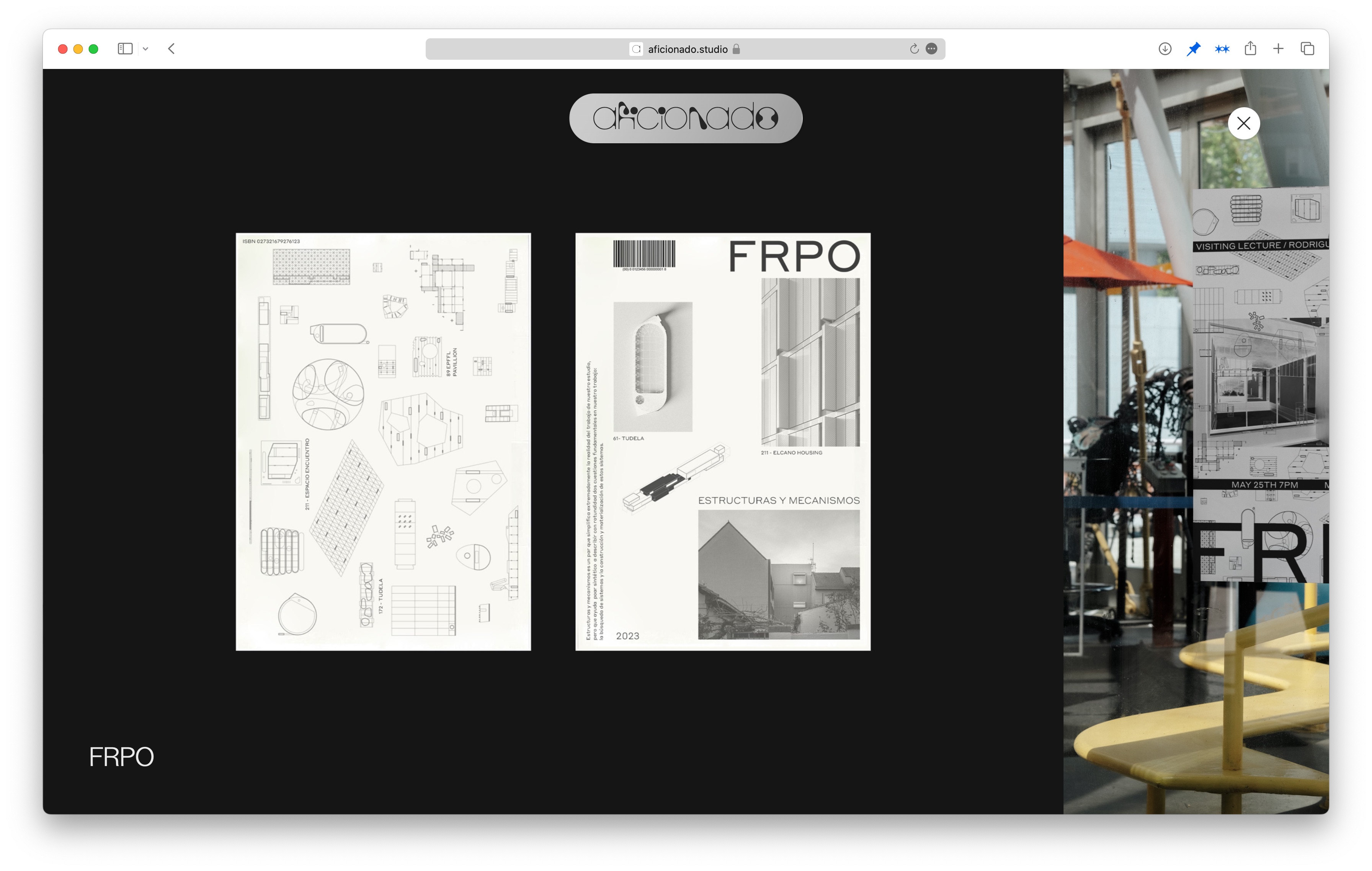The width and height of the screenshot is (1372, 871).
Task: Toggle the Safari sidebar button
Action: pyautogui.click(x=125, y=49)
